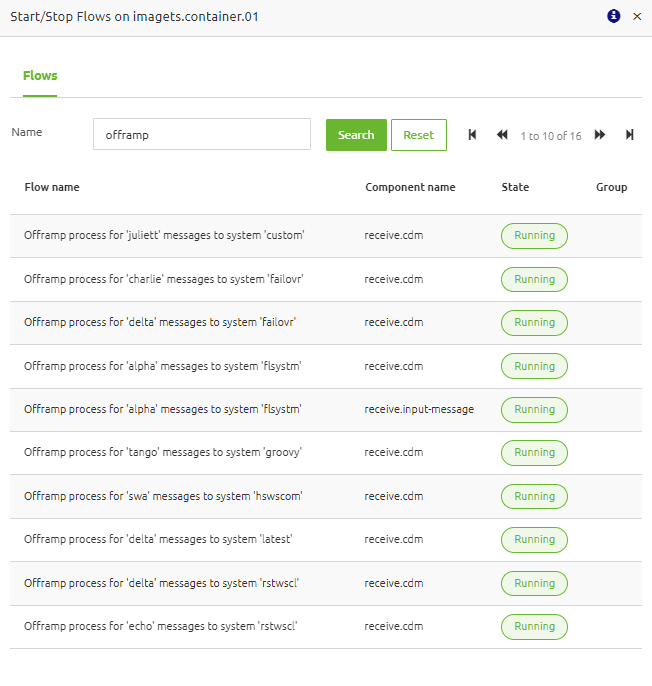Select flow name 'delta' messages to system 'failovr'
The image size is (652, 686).
pos(160,322)
